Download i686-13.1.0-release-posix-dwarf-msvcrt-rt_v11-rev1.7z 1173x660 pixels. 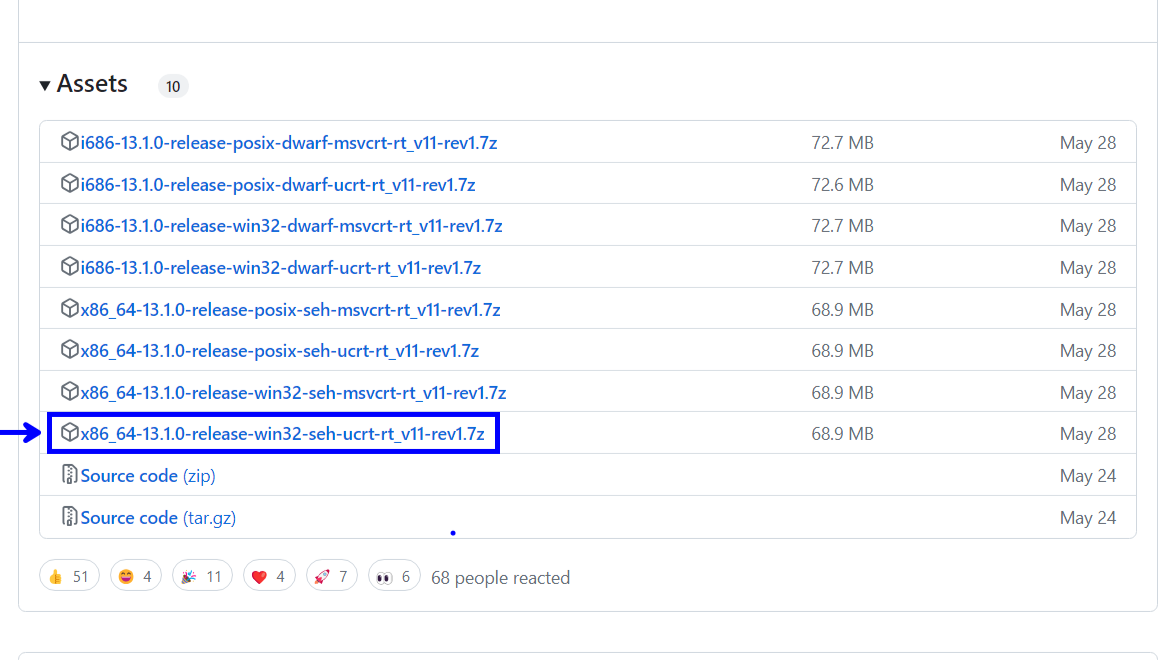pos(289,143)
